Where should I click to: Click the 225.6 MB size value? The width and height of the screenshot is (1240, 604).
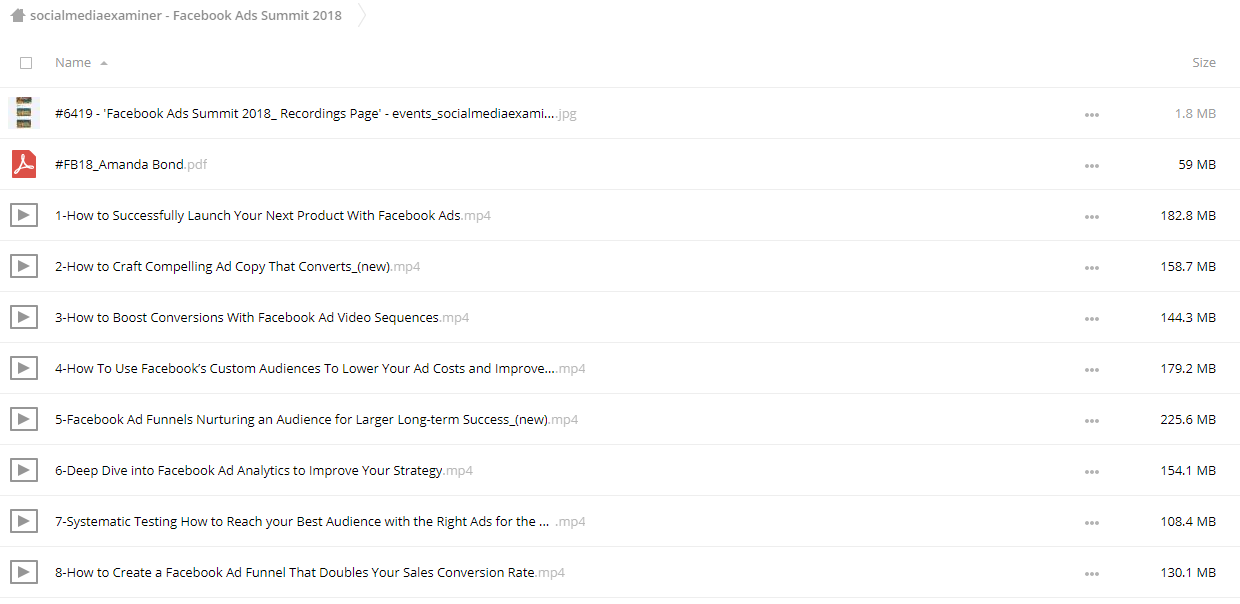pos(1189,419)
